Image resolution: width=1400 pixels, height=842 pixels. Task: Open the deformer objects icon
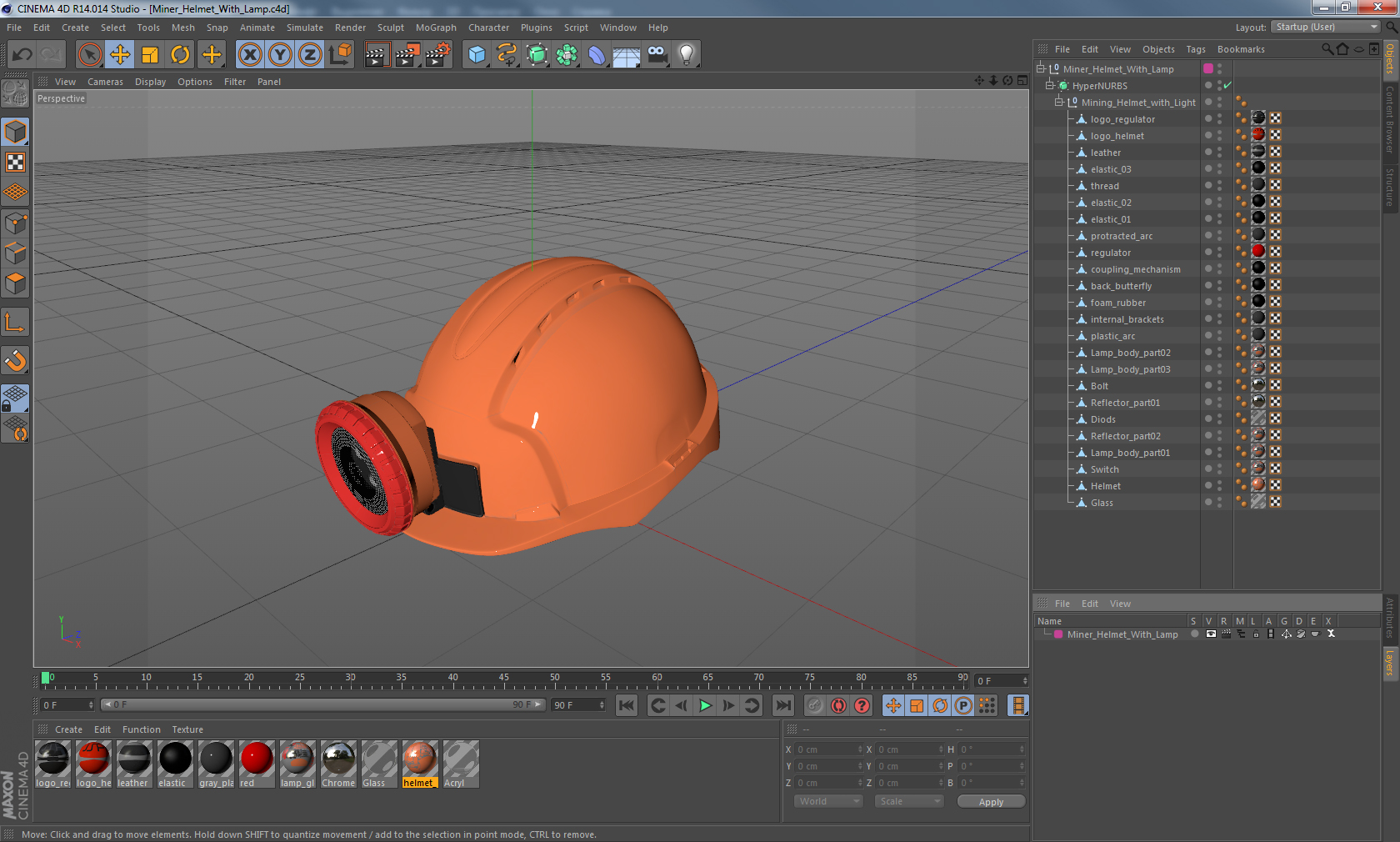tap(597, 55)
